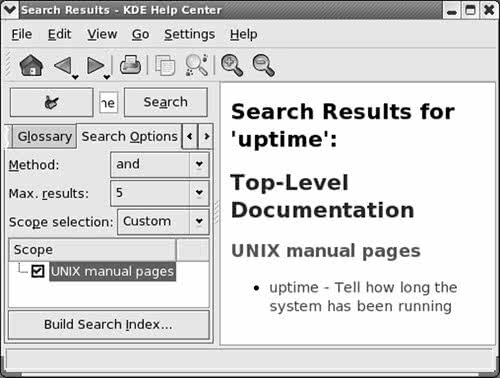
Task: Navigate back with the left arrow
Action: tap(62, 65)
